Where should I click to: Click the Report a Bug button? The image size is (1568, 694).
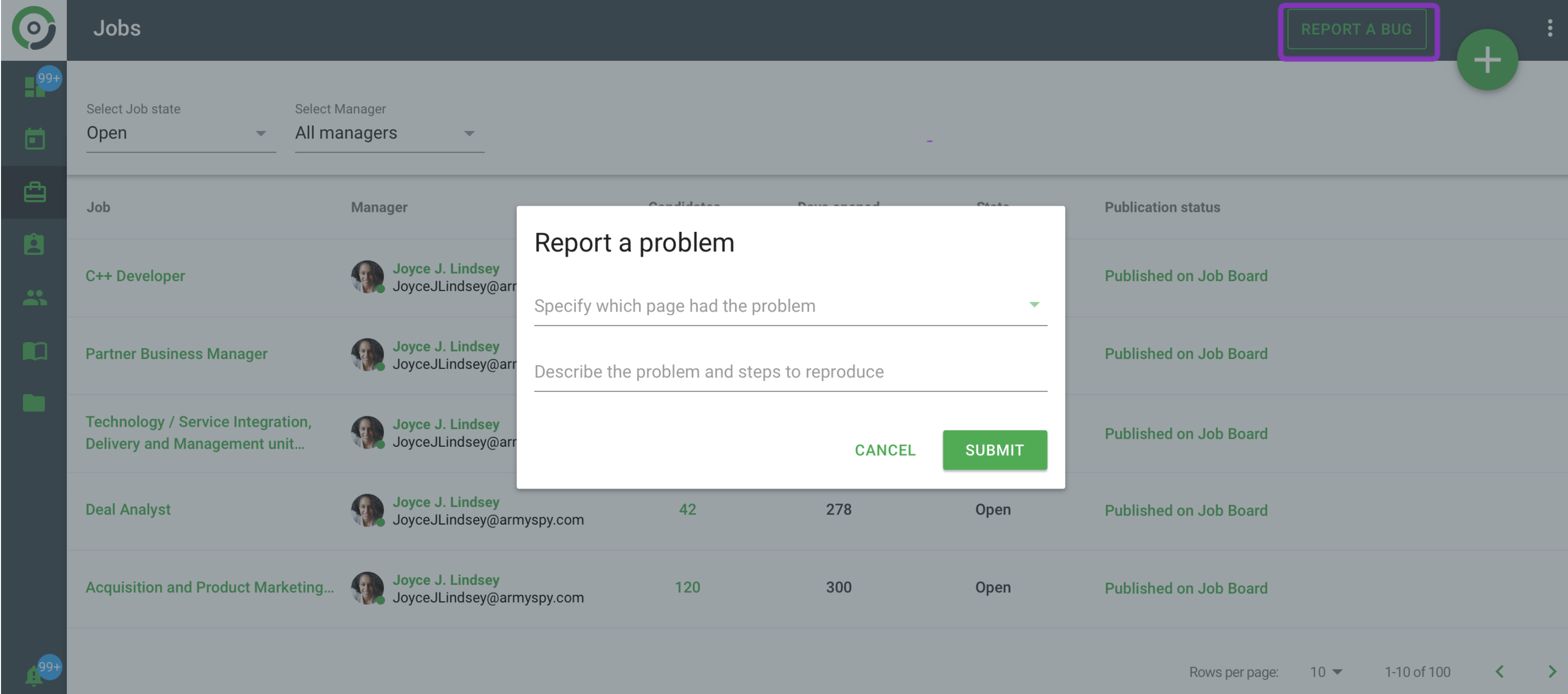pyautogui.click(x=1356, y=29)
